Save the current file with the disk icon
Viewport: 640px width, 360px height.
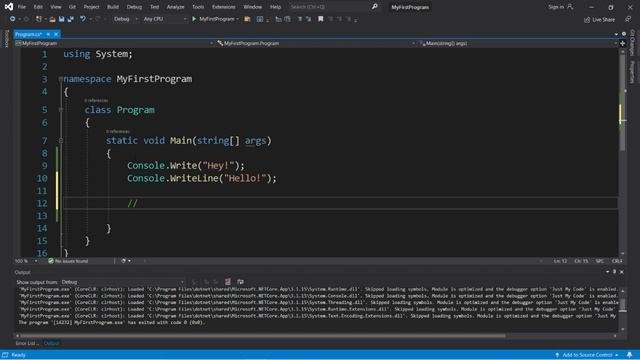[x=61, y=19]
